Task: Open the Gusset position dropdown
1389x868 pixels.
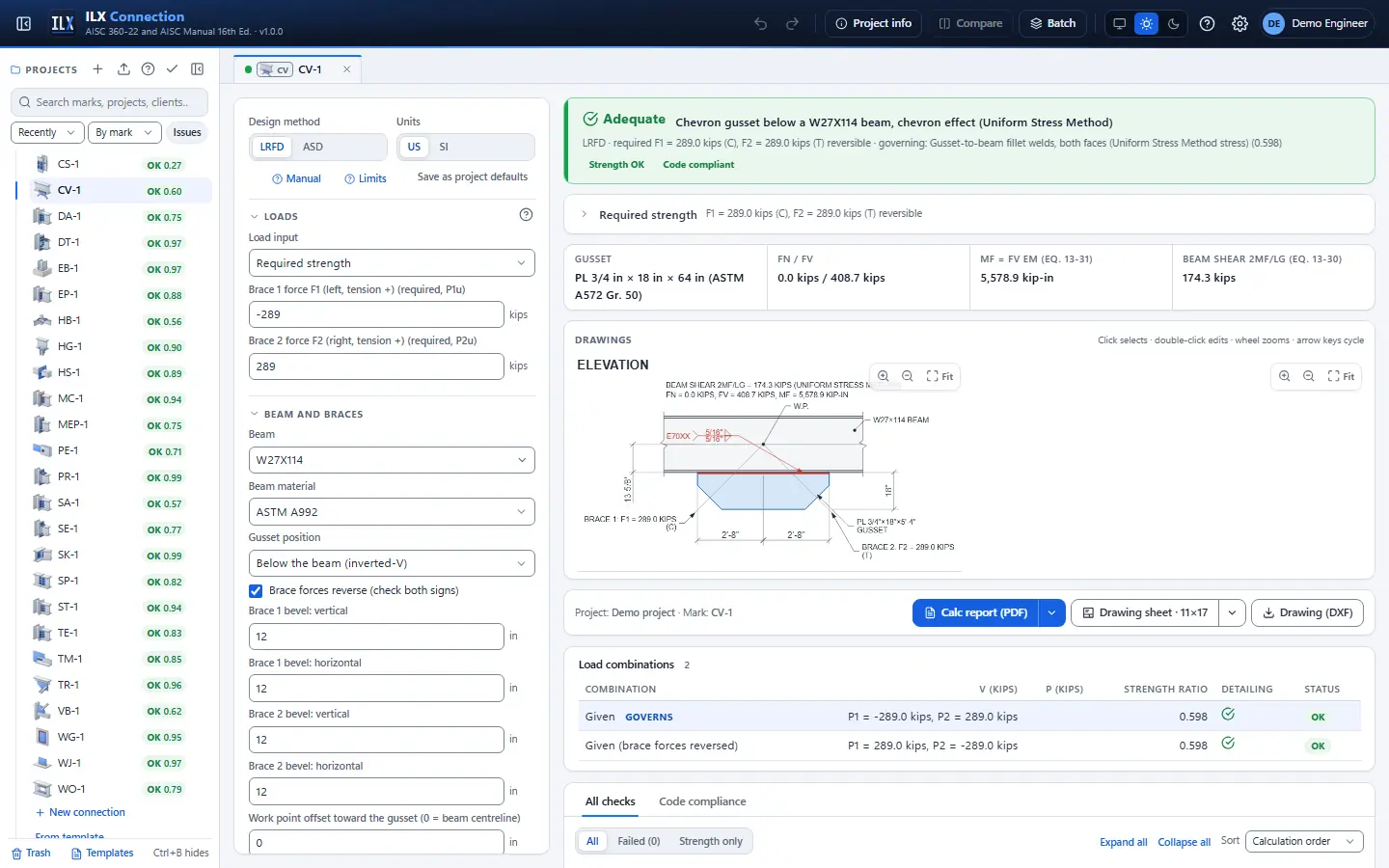Action: coord(392,563)
